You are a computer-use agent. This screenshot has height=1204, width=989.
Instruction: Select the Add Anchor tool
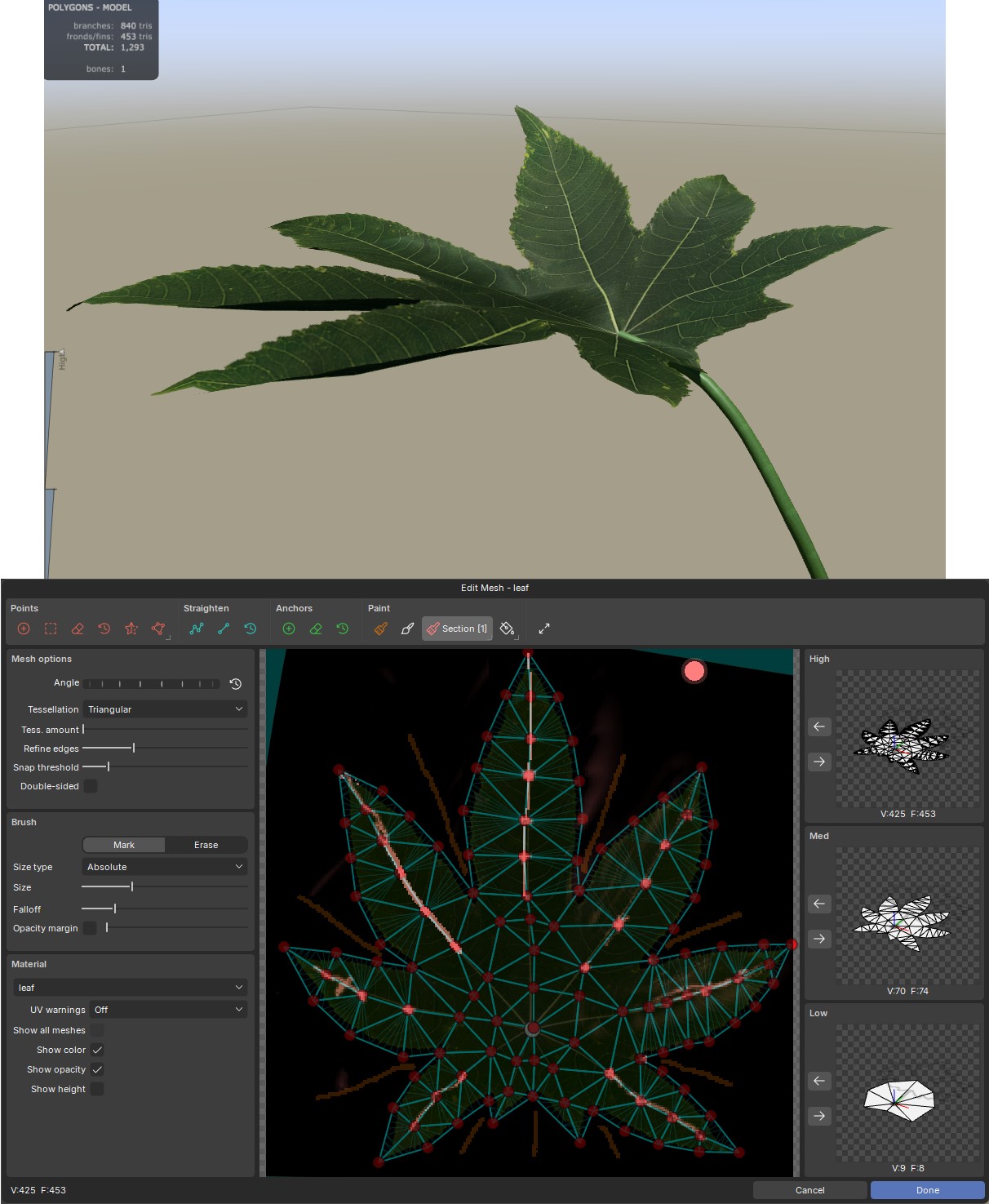[x=288, y=629]
